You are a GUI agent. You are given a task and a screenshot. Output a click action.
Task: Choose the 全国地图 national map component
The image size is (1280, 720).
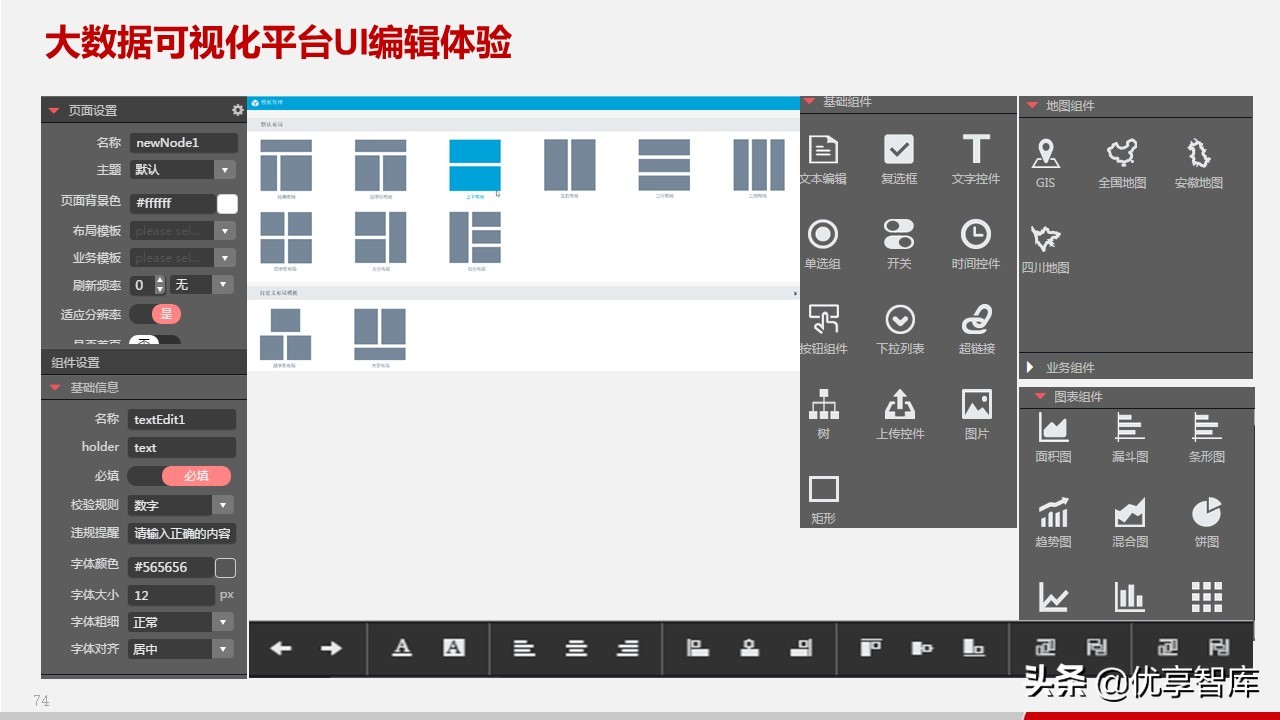1122,163
